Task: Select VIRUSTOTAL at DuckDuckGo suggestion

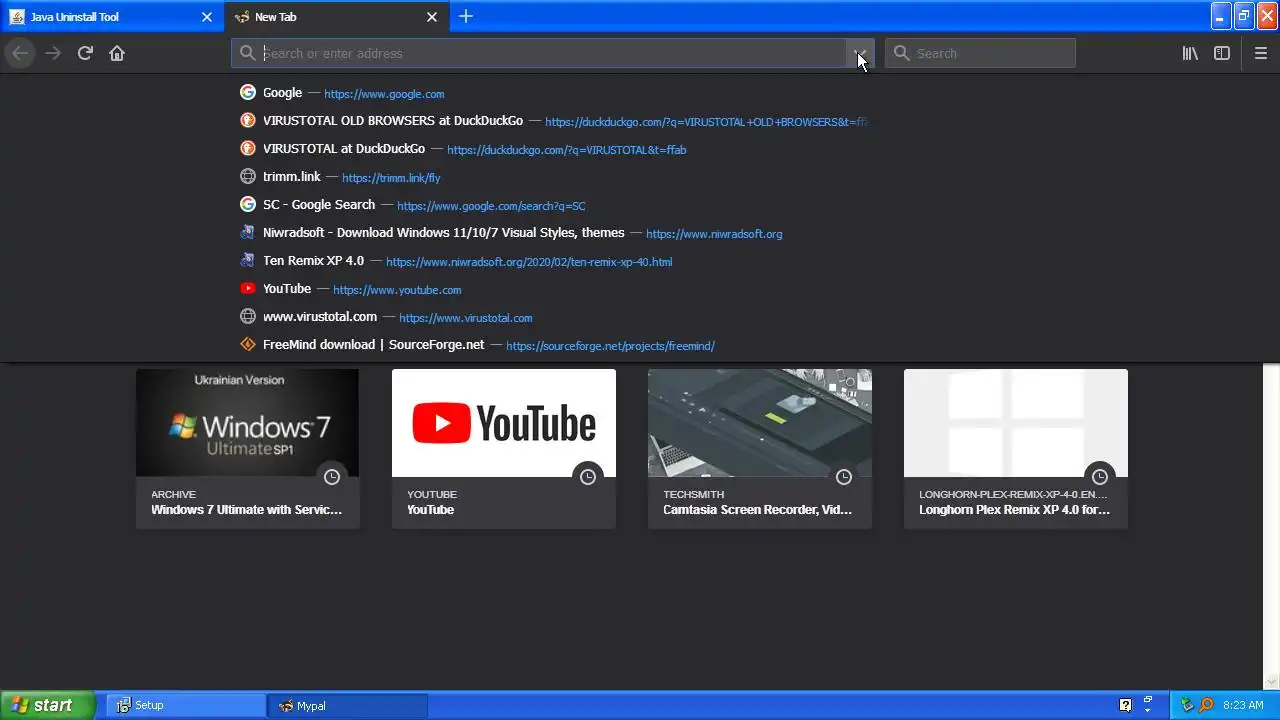Action: click(640, 149)
